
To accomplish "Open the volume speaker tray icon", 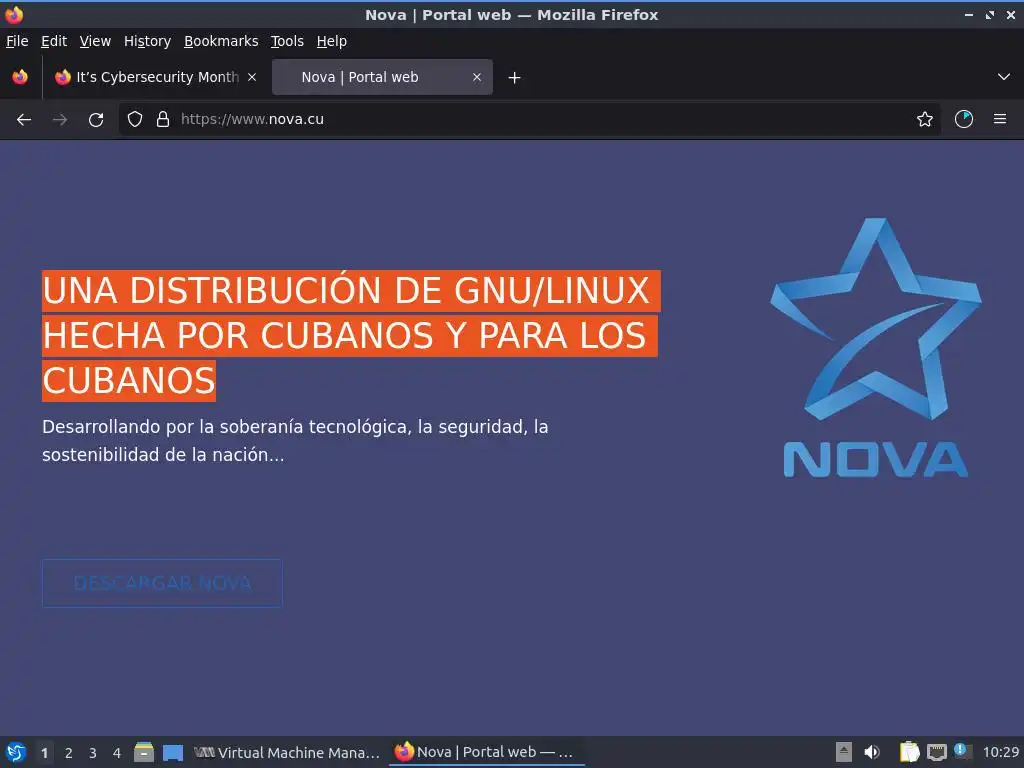I will pyautogui.click(x=872, y=752).
